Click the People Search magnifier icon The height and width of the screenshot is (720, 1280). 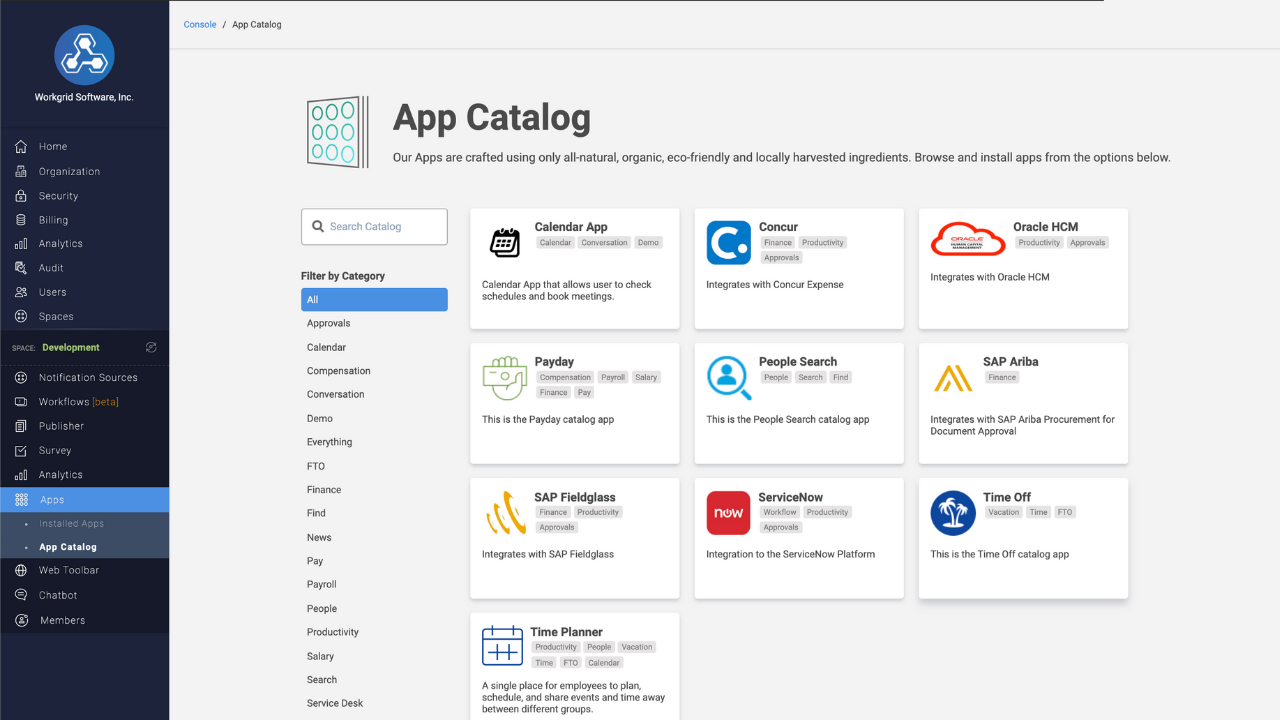click(x=729, y=378)
